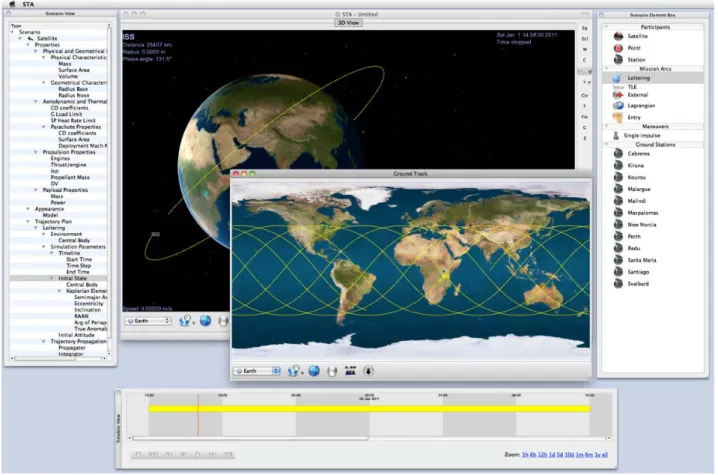Viewport: 718px width, 475px height.
Task: Select the Satellite participant icon
Action: [x=618, y=36]
